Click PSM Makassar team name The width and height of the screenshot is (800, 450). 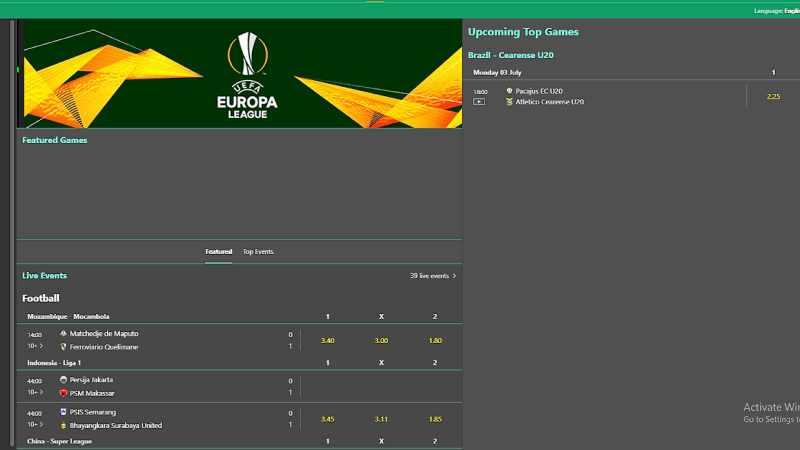92,393
